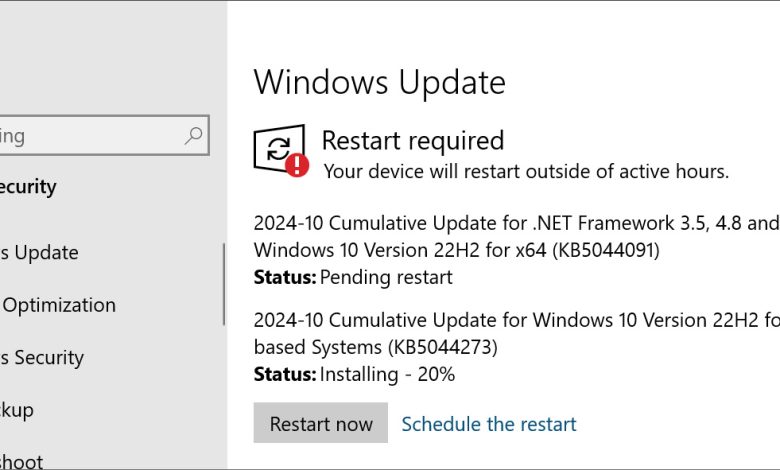Viewport: 780px width, 470px height.
Task: Click the Windows Update page heading
Action: click(x=380, y=82)
